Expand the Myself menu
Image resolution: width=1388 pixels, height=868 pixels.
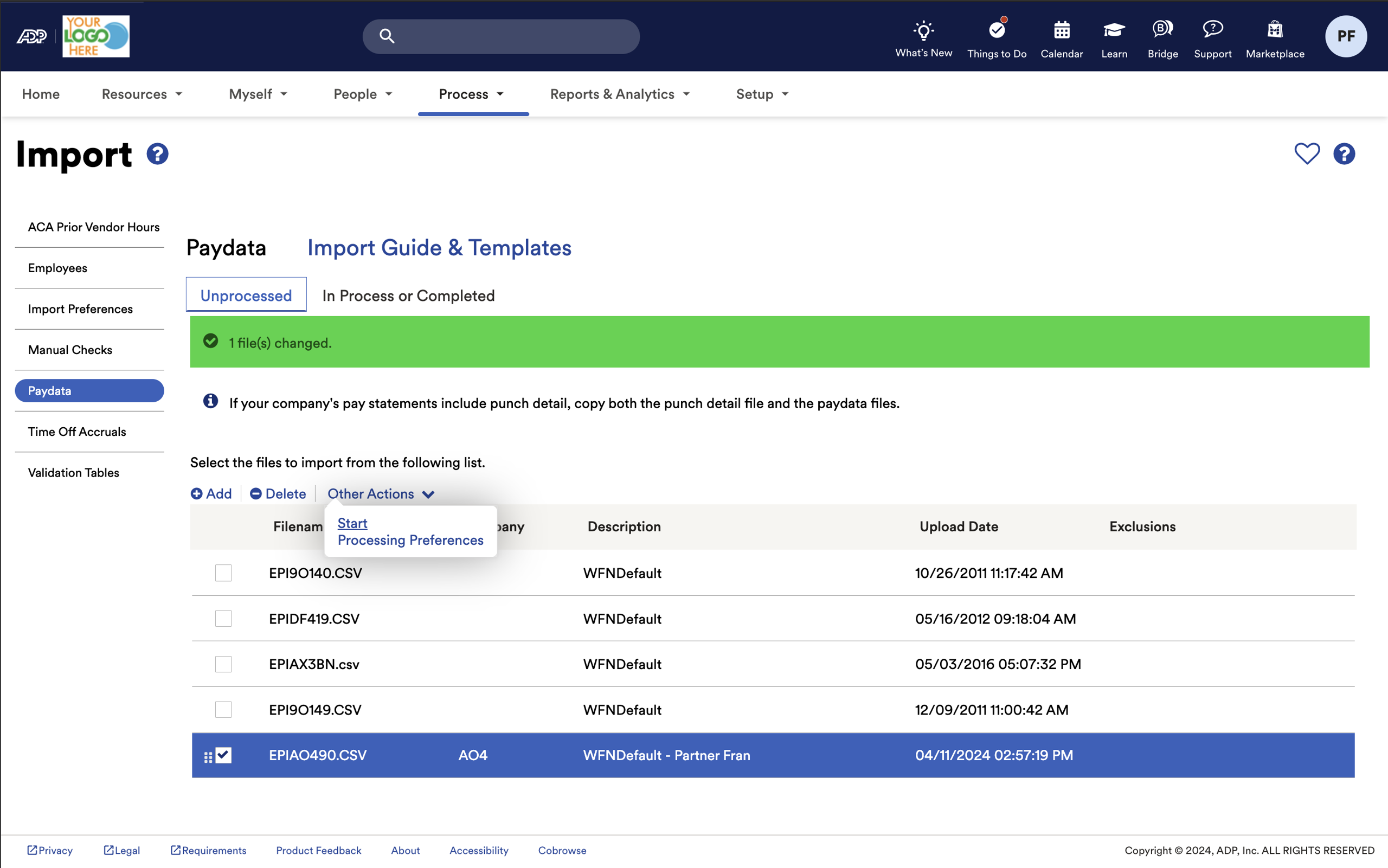[258, 94]
